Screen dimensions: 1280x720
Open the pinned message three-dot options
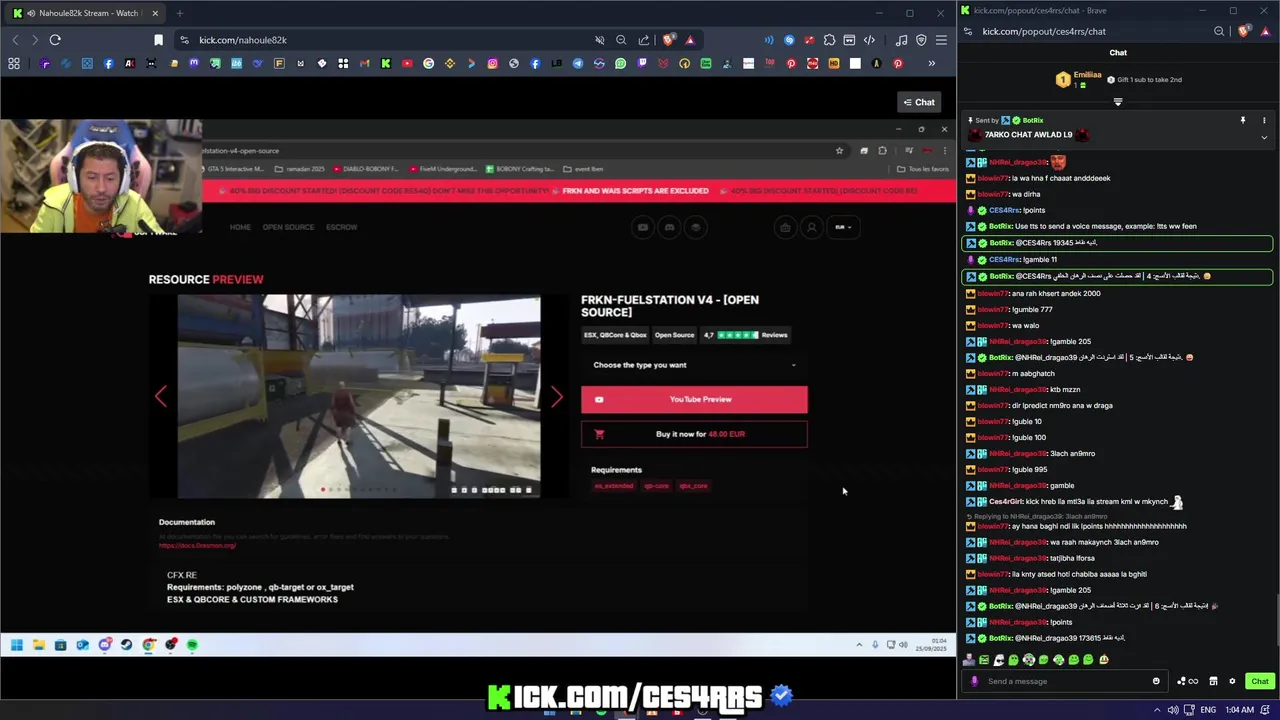click(x=1264, y=120)
